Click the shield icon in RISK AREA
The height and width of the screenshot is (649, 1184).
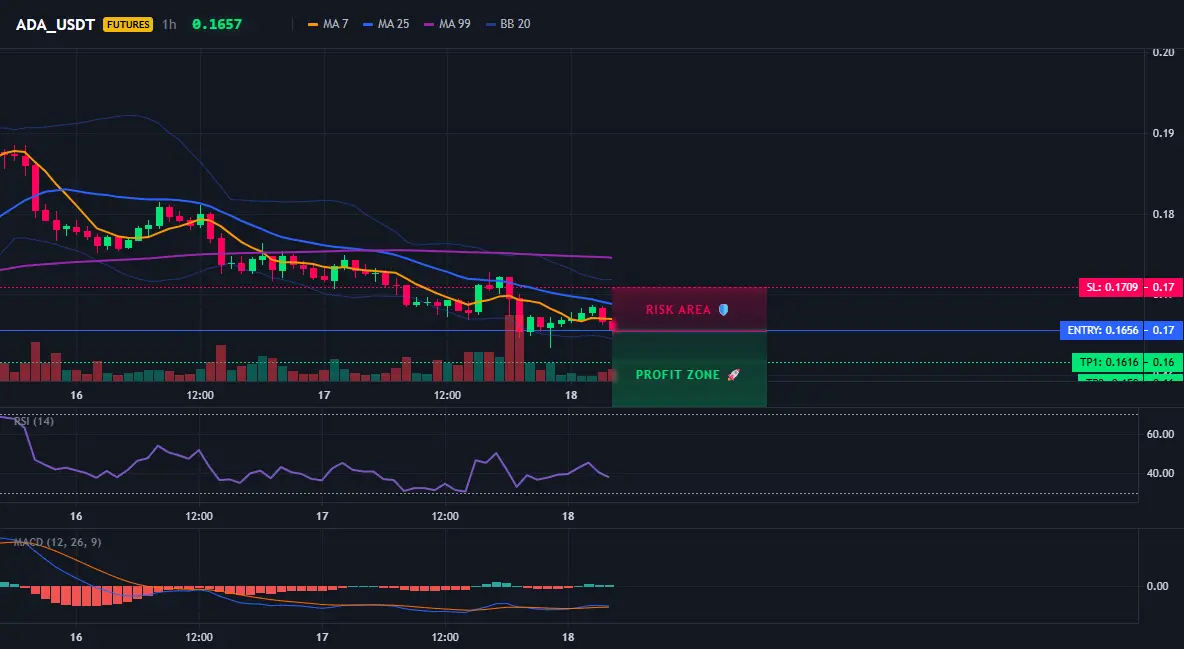[723, 310]
